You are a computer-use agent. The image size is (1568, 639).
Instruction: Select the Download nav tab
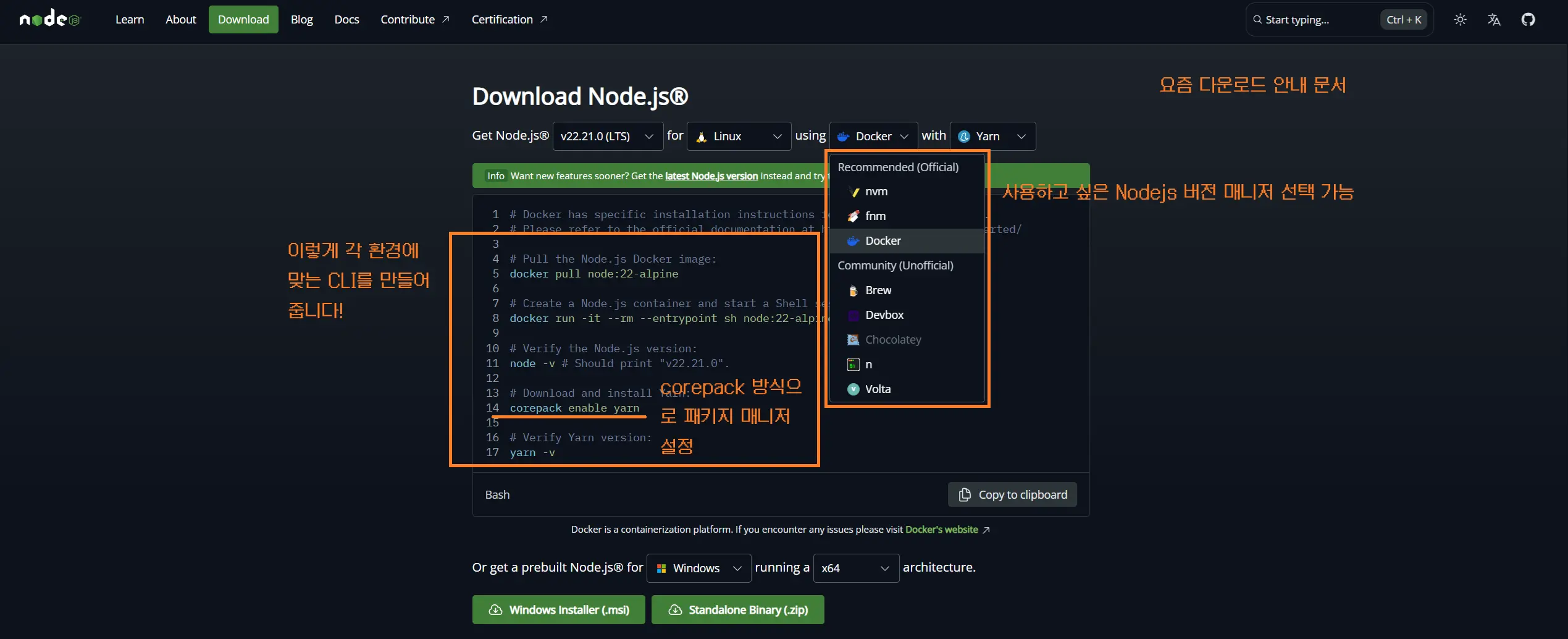tap(243, 19)
